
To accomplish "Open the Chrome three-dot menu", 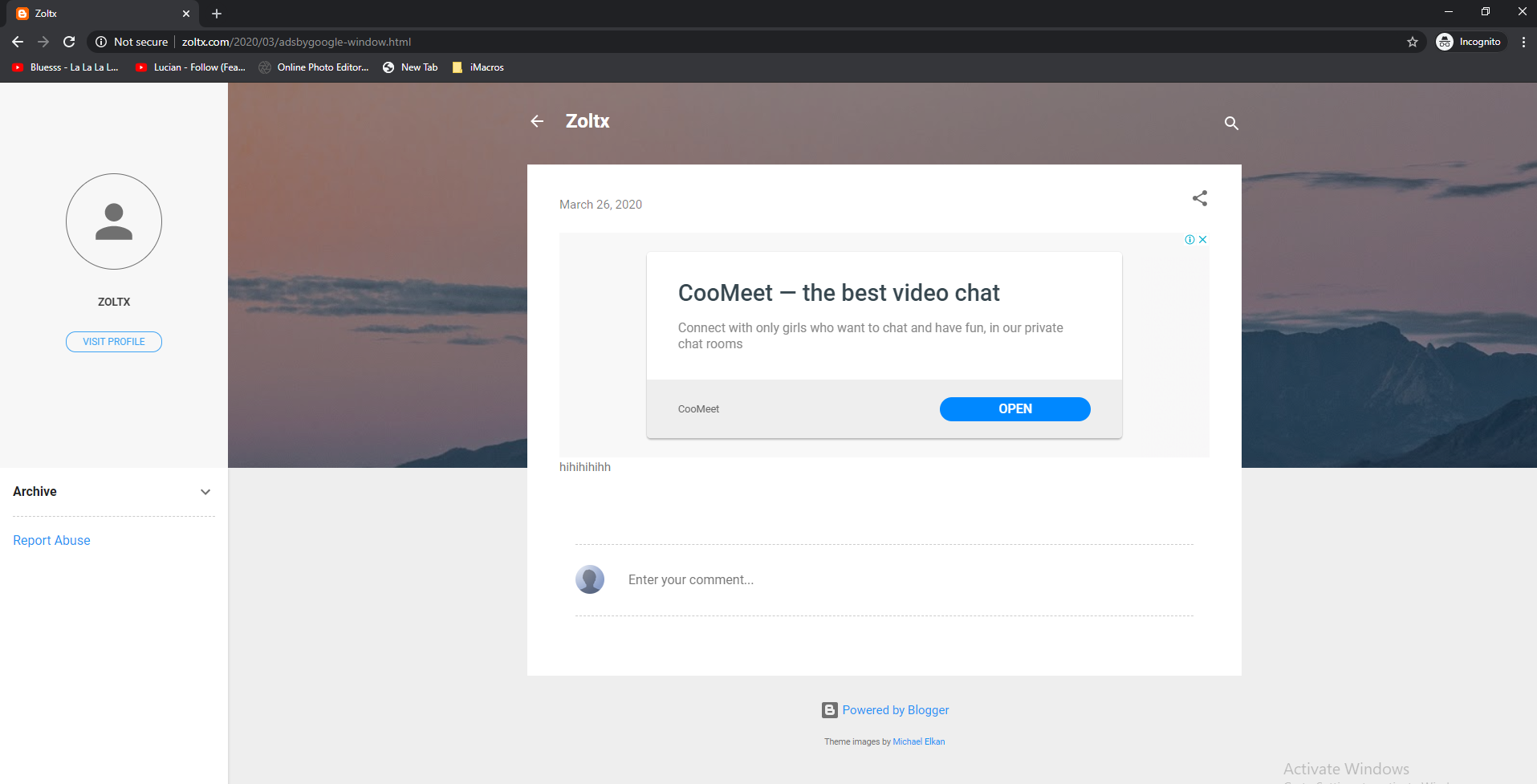I will [1523, 42].
